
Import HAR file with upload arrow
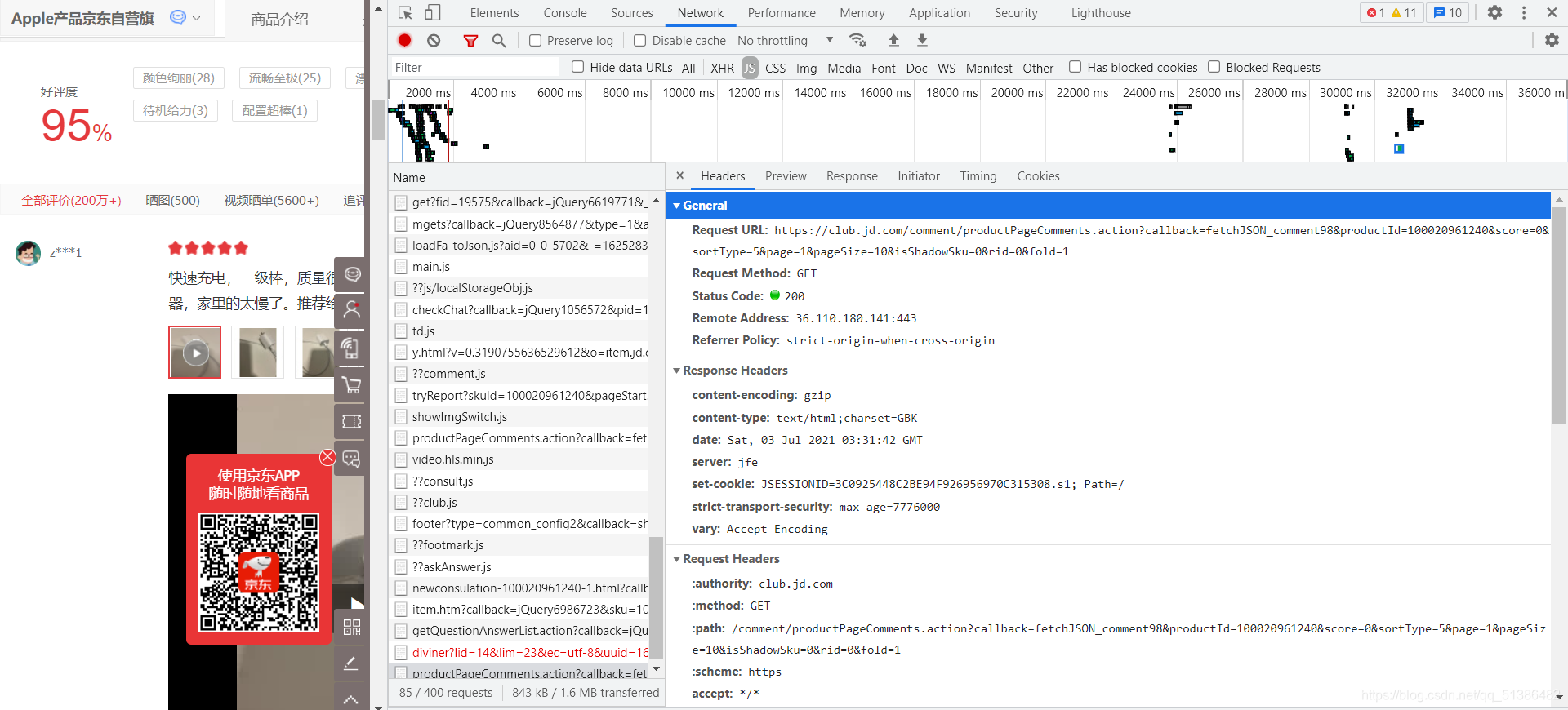(893, 40)
